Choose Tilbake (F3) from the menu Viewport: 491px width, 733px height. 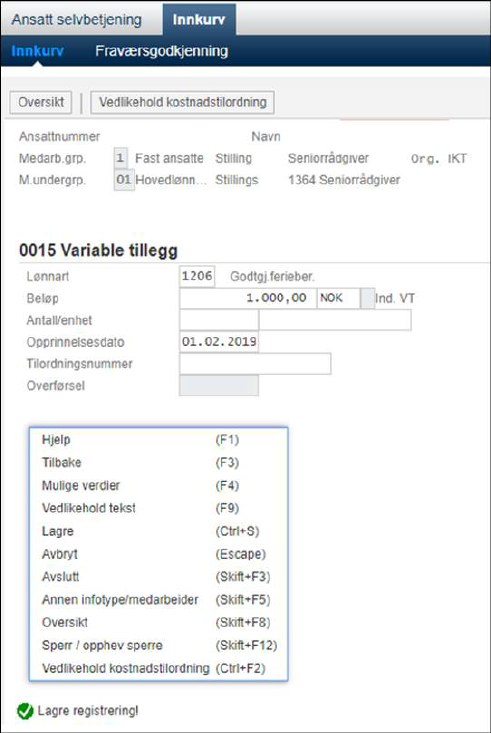click(159, 462)
